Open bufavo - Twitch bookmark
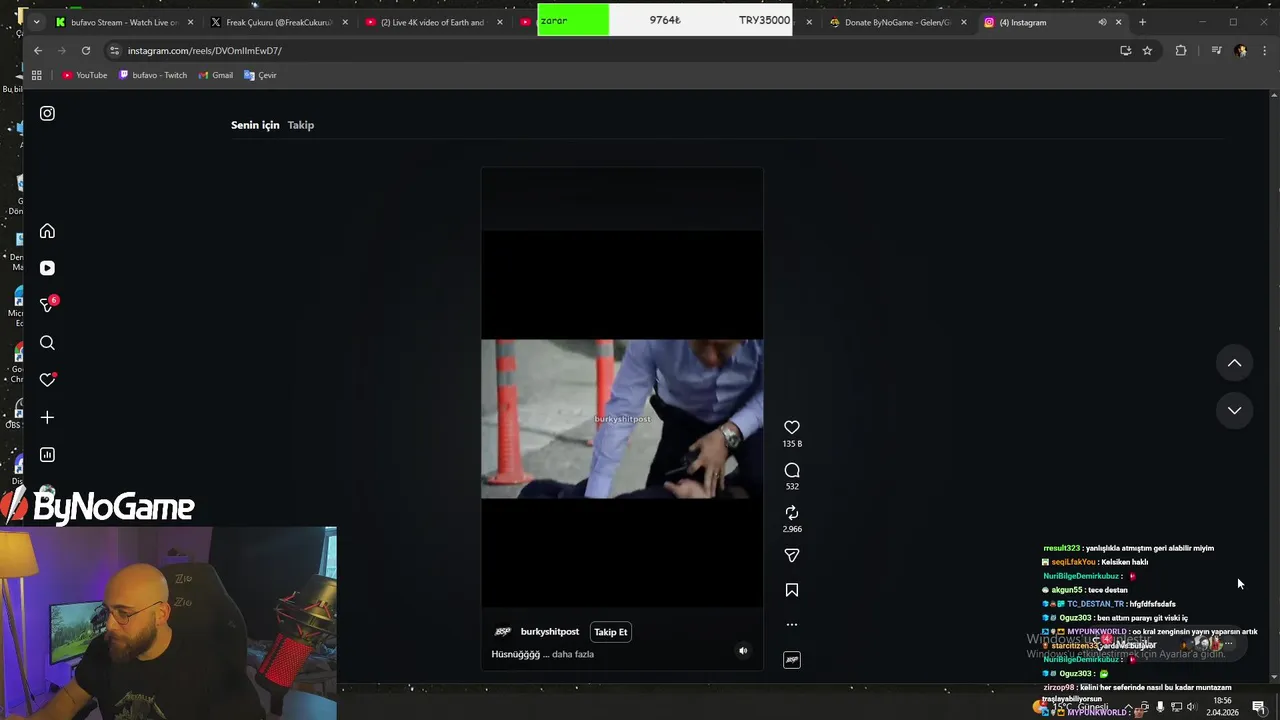The width and height of the screenshot is (1280, 720). pyautogui.click(x=153, y=75)
